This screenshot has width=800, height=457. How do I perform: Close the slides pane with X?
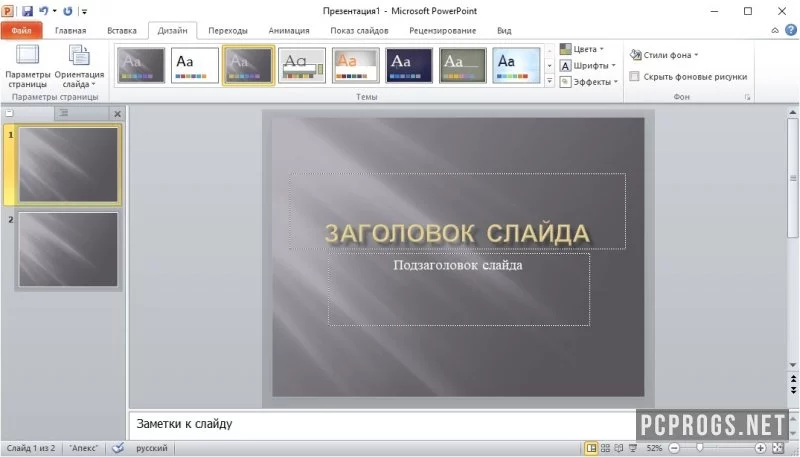coord(118,114)
